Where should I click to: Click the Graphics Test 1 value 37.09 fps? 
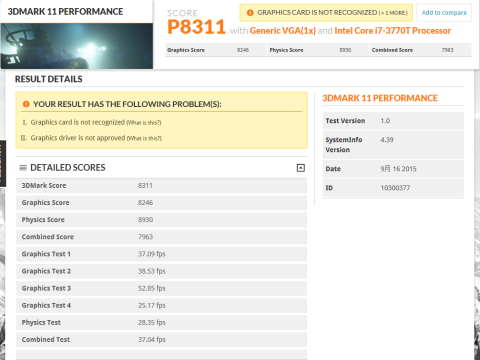pyautogui.click(x=152, y=254)
